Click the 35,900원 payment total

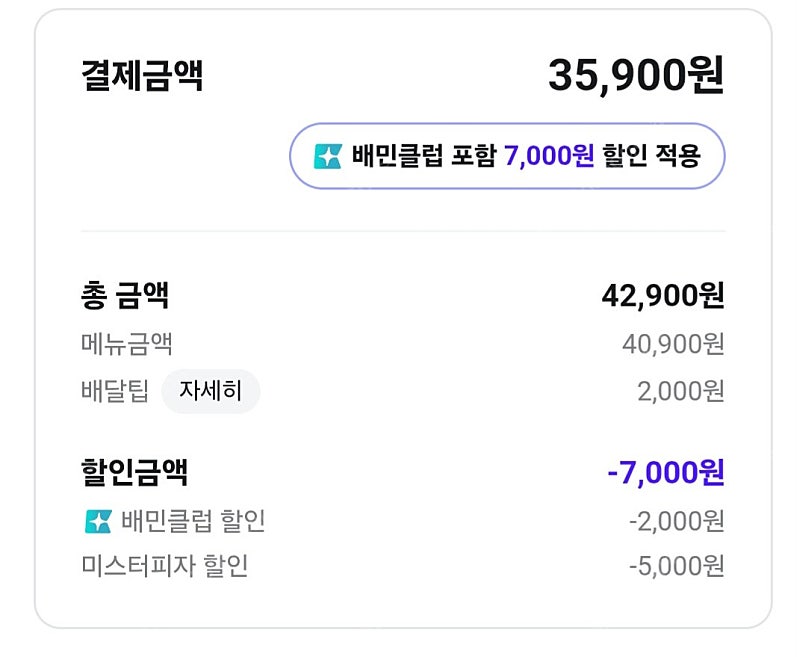pos(636,75)
